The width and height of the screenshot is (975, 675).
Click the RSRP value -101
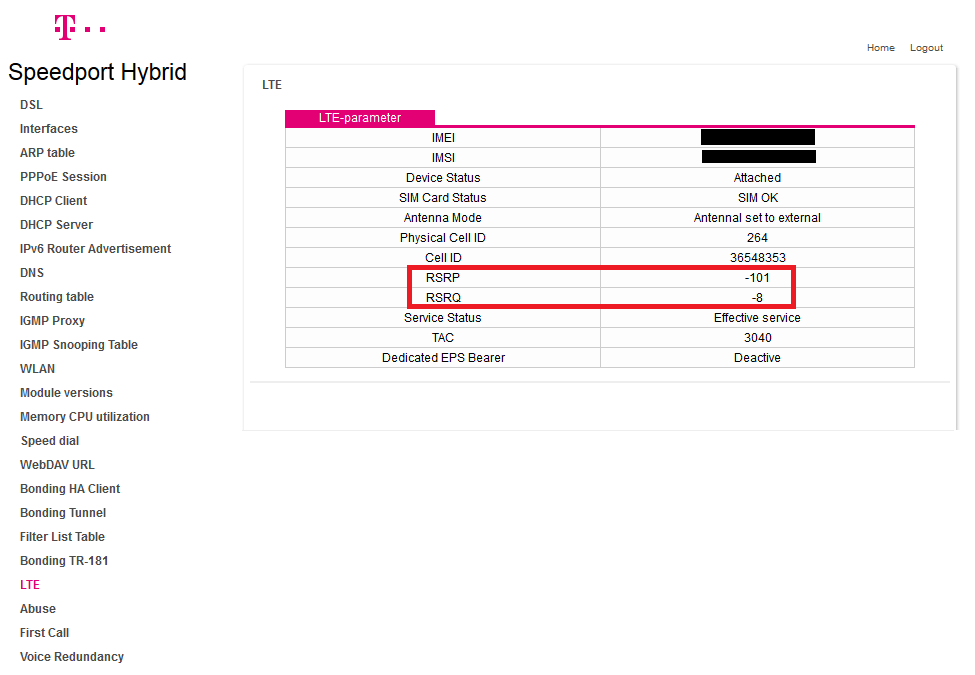point(757,278)
